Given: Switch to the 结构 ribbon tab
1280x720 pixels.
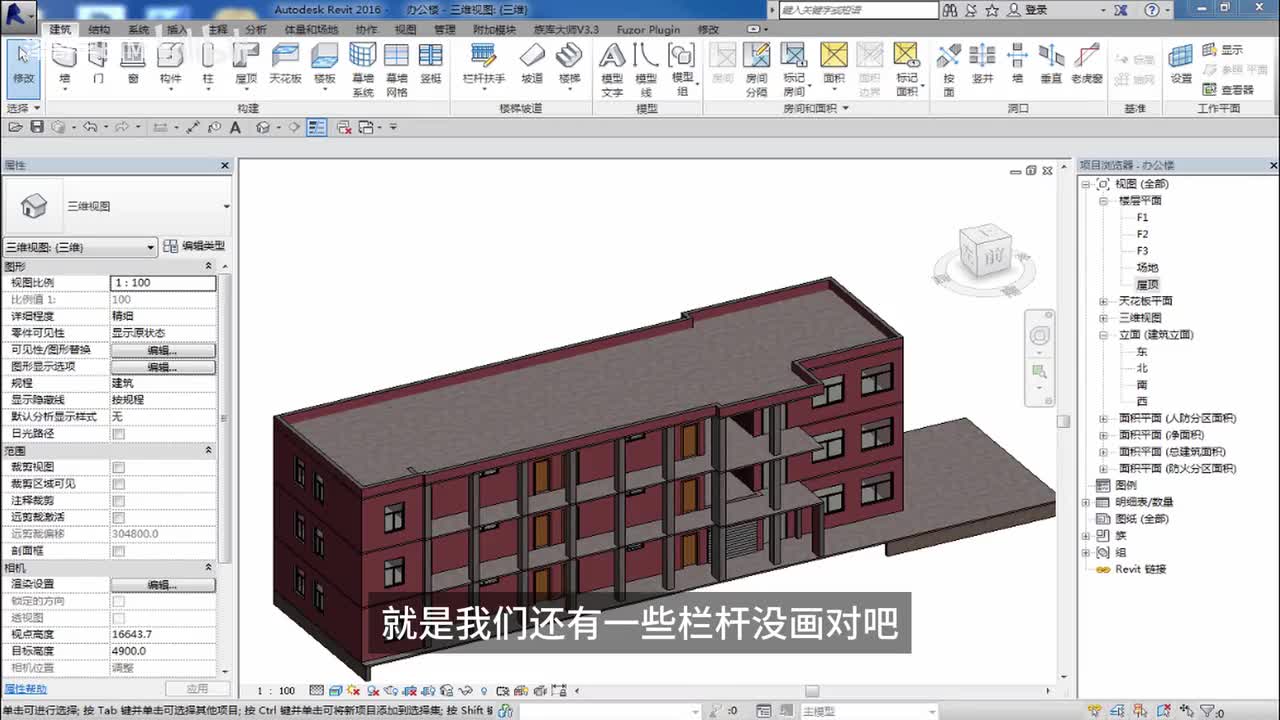Looking at the screenshot, I should coord(99,30).
